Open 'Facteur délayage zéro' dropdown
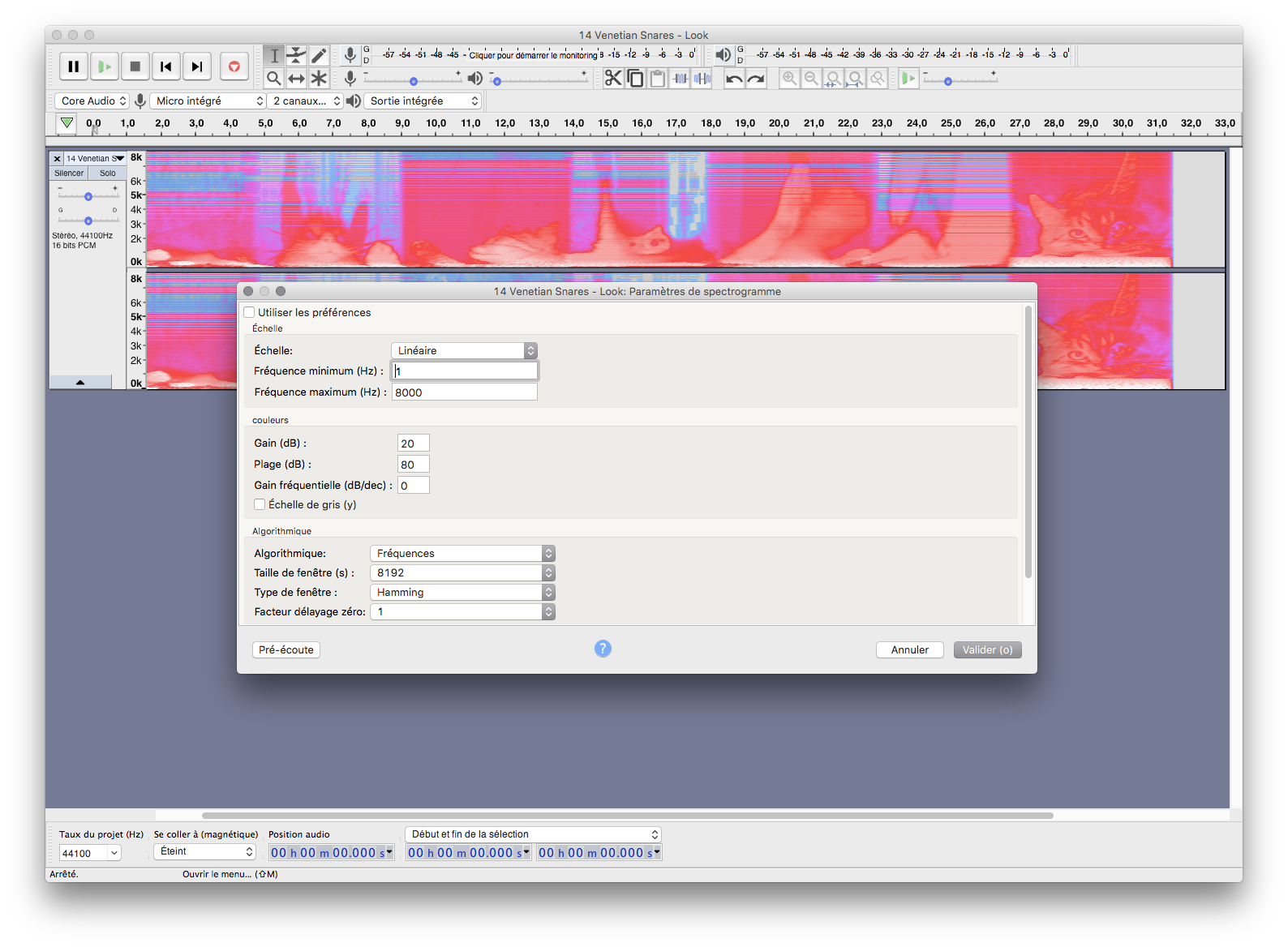 [x=462, y=611]
